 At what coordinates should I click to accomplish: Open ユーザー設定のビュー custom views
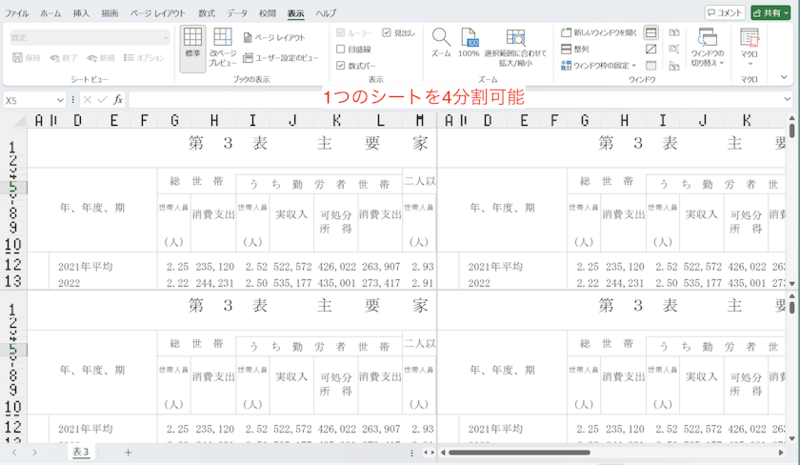click(x=281, y=58)
